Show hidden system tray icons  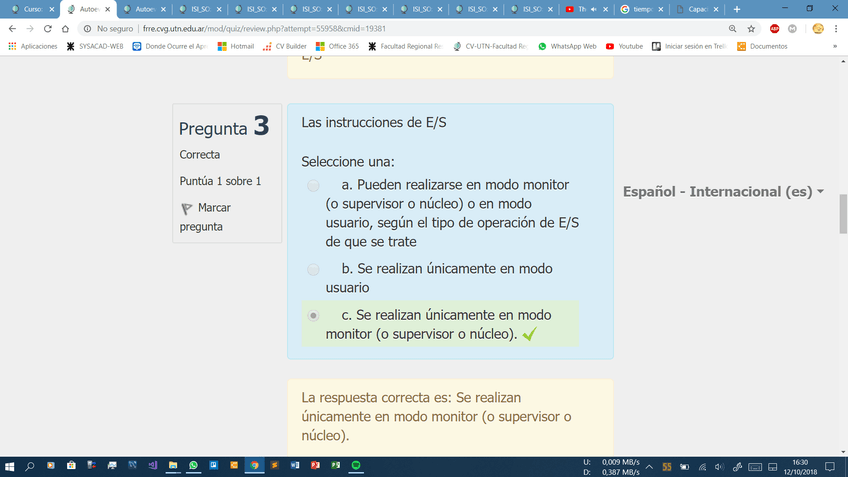(x=651, y=466)
